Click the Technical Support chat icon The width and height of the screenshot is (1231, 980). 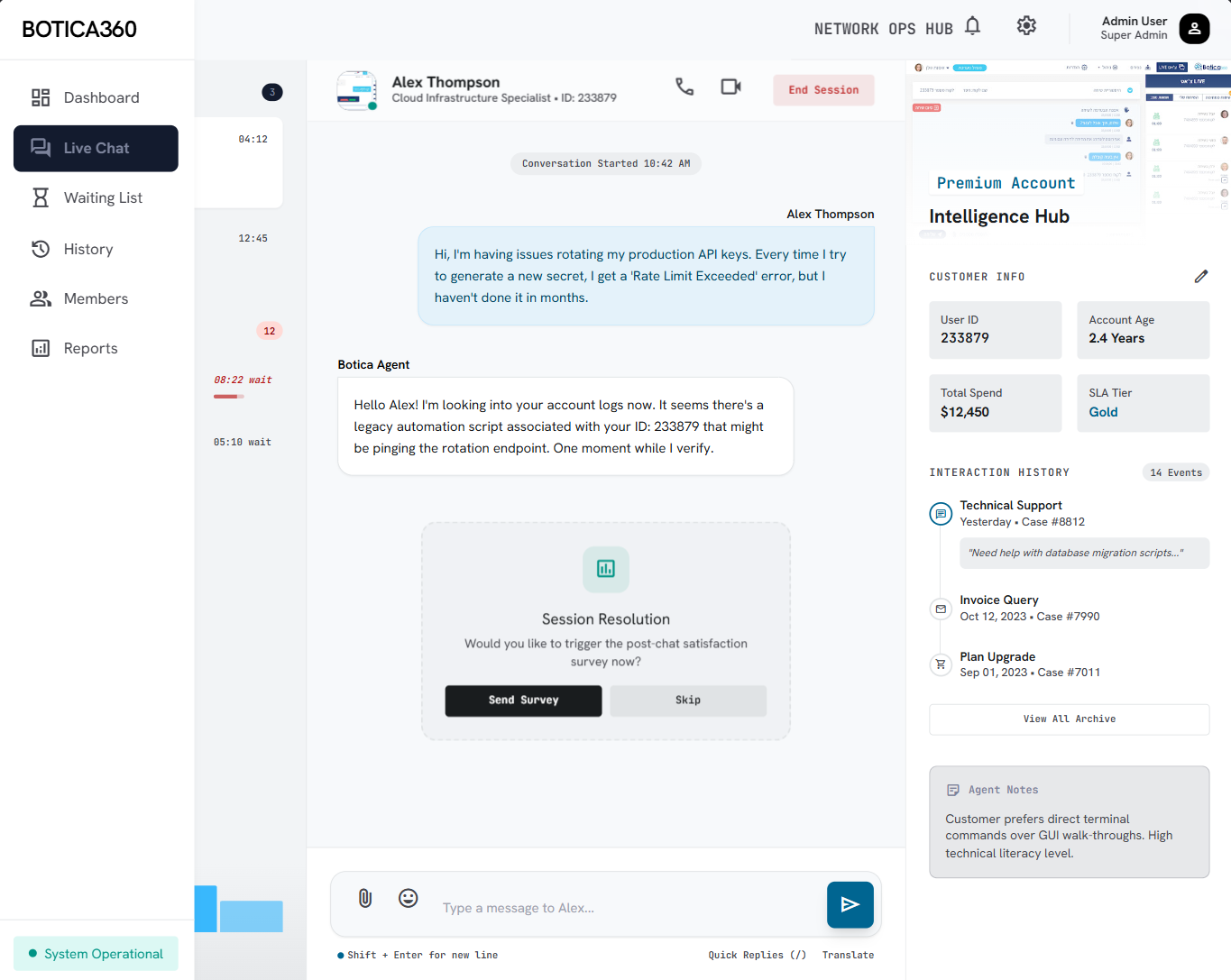point(941,514)
